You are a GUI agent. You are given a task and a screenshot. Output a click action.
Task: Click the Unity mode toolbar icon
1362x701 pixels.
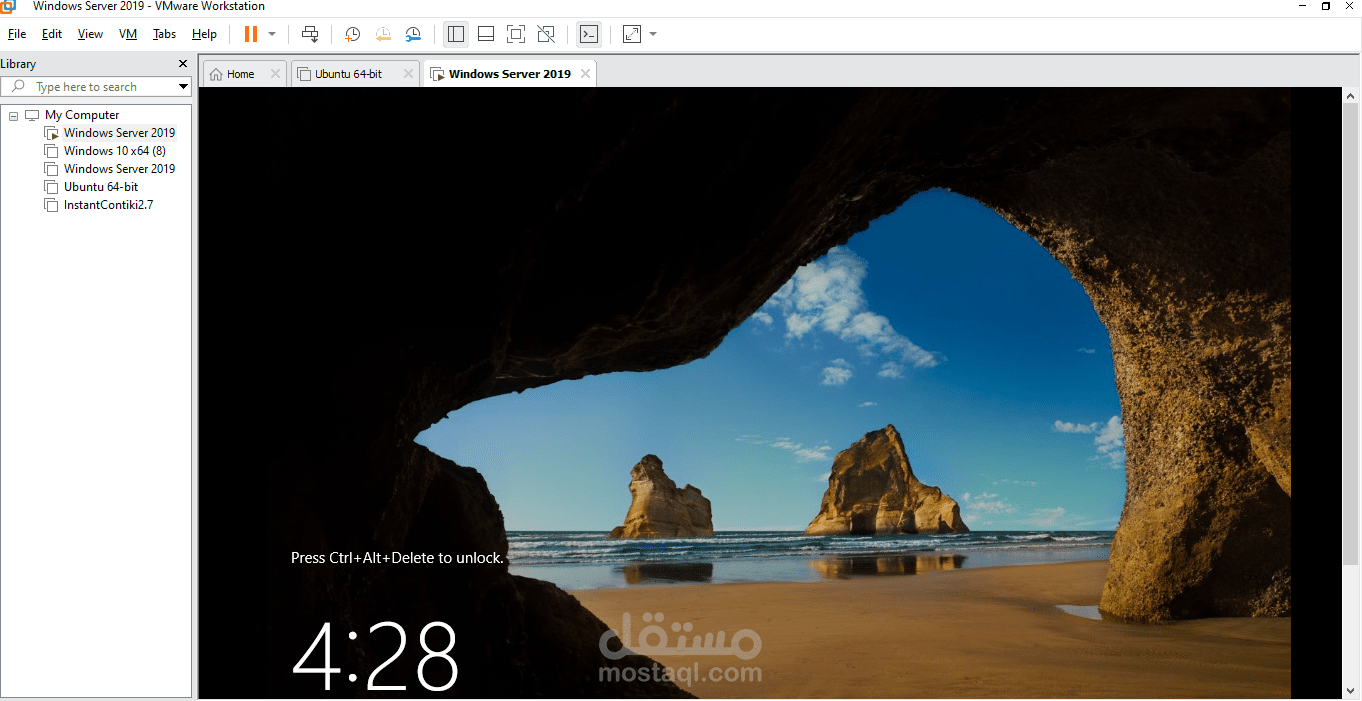(x=546, y=34)
